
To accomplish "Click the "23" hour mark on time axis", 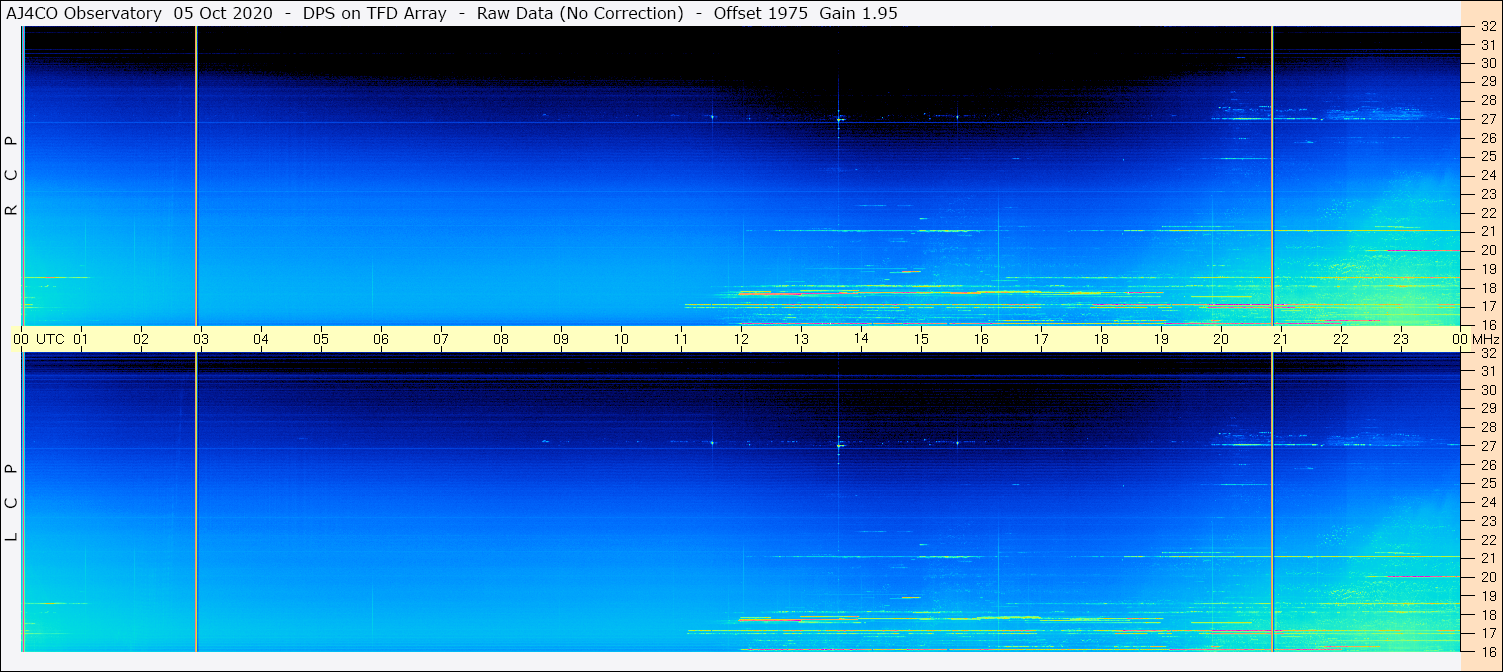I will 1401,339.
